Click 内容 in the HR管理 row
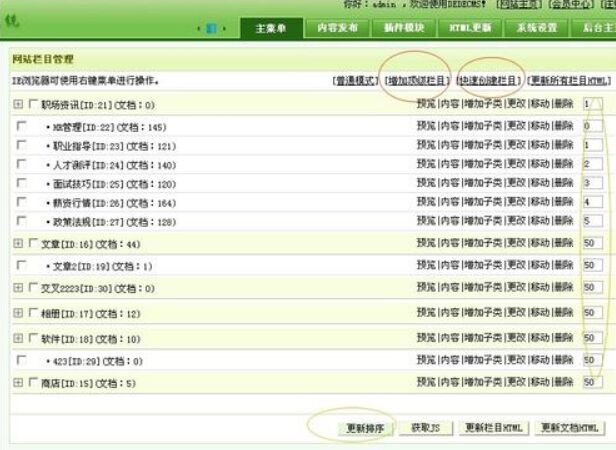The image size is (616, 450). [450, 126]
